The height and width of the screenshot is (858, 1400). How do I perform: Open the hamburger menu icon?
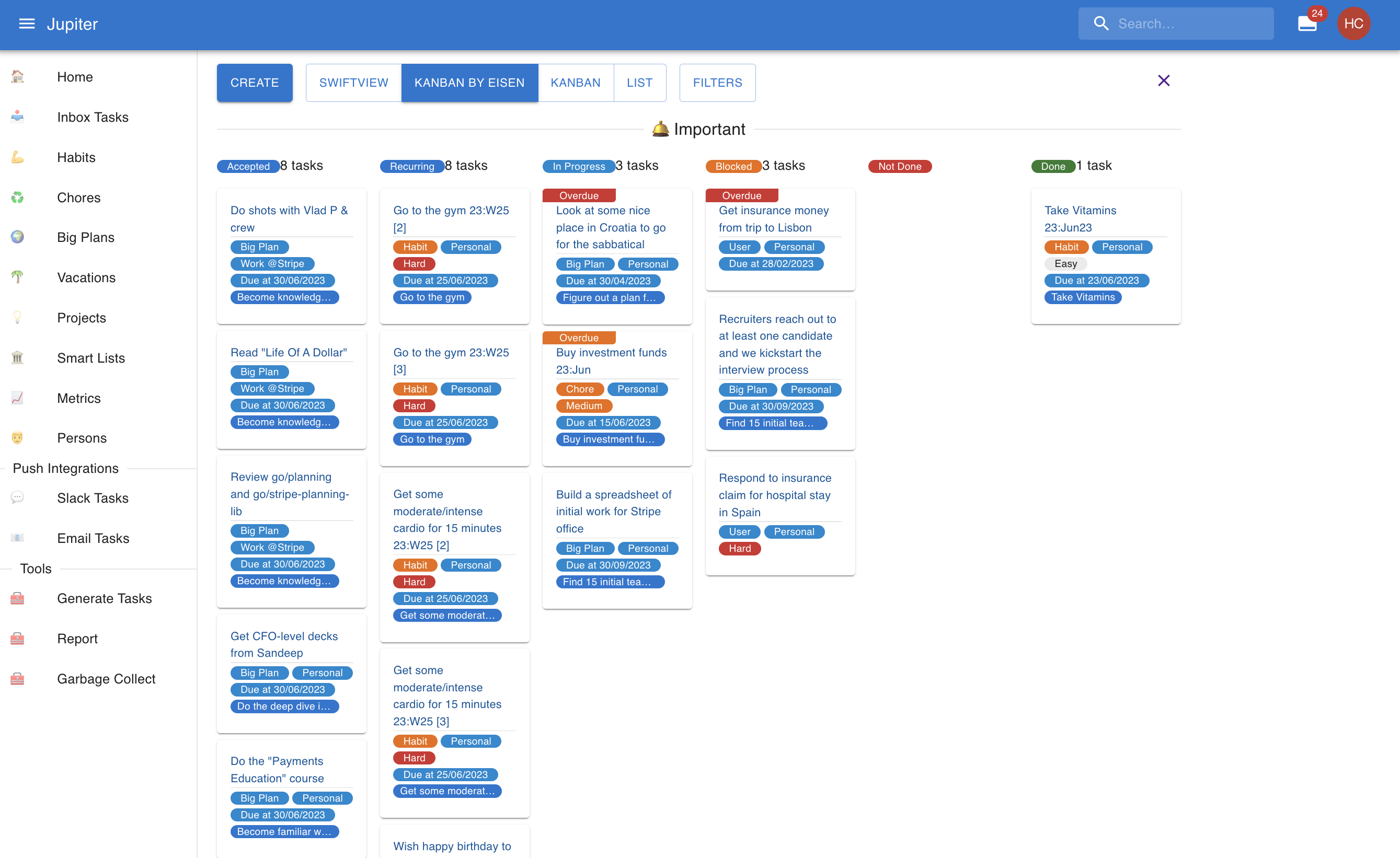point(27,24)
